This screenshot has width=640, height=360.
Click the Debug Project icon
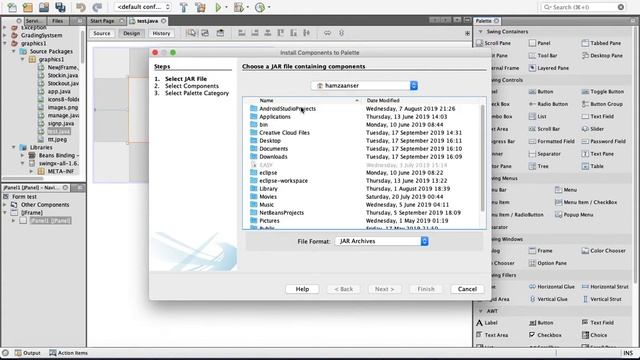tap(239, 7)
